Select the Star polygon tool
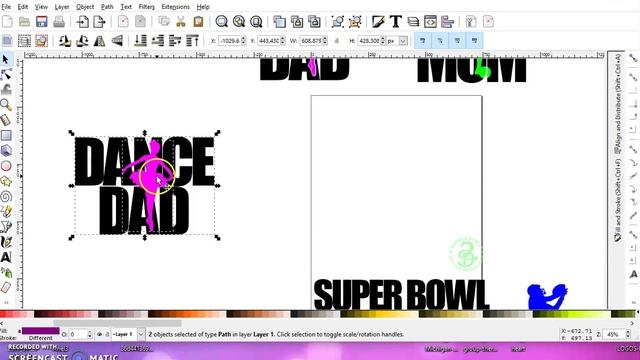The height and width of the screenshot is (360, 640). coord(6,181)
